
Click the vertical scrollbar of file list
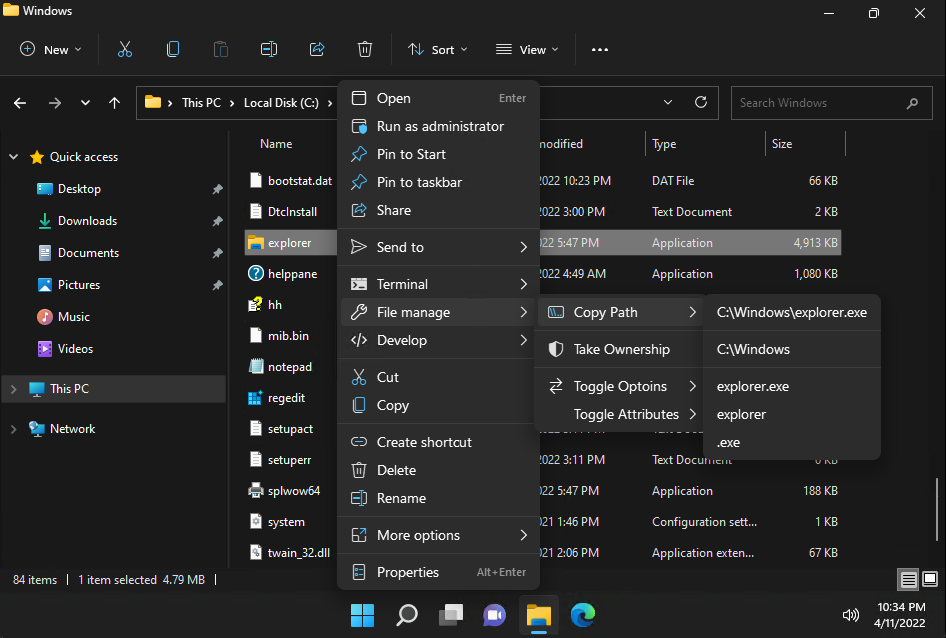click(937, 510)
